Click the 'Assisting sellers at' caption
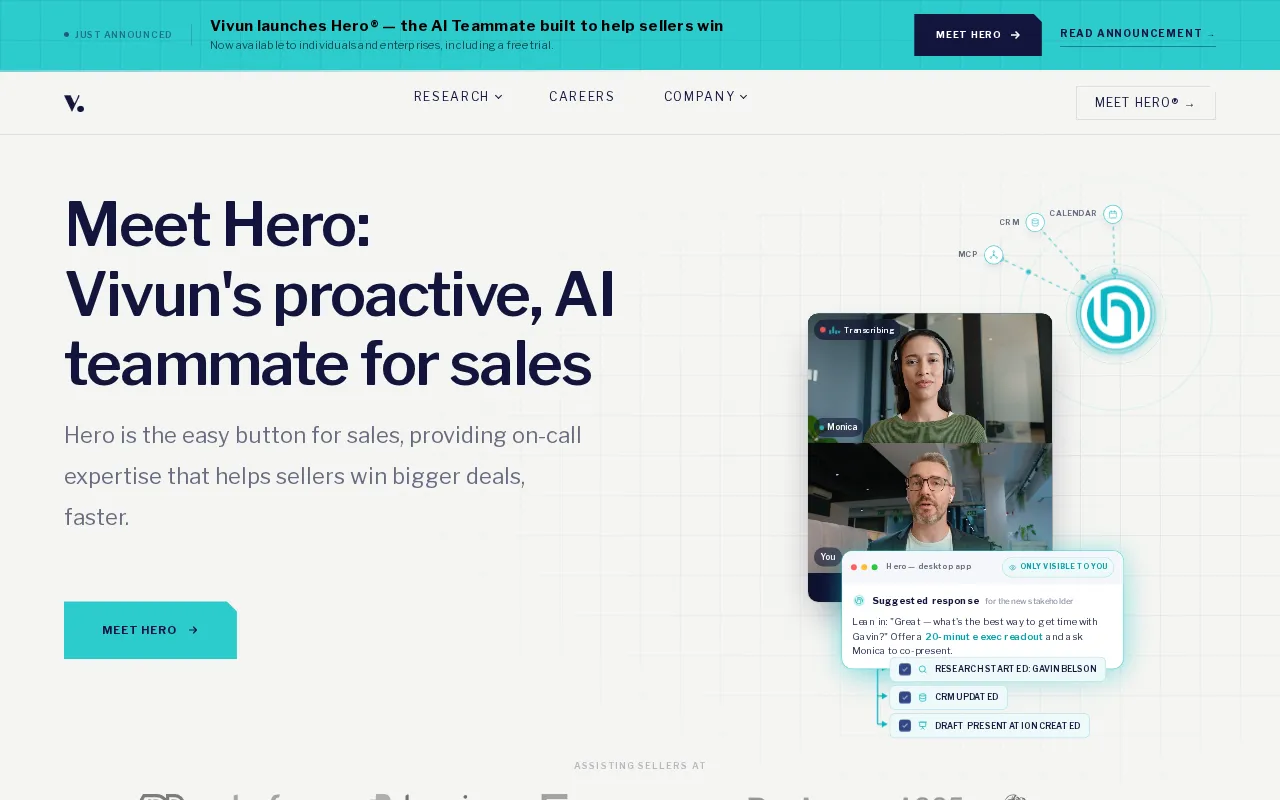This screenshot has width=1280, height=800. click(x=640, y=766)
